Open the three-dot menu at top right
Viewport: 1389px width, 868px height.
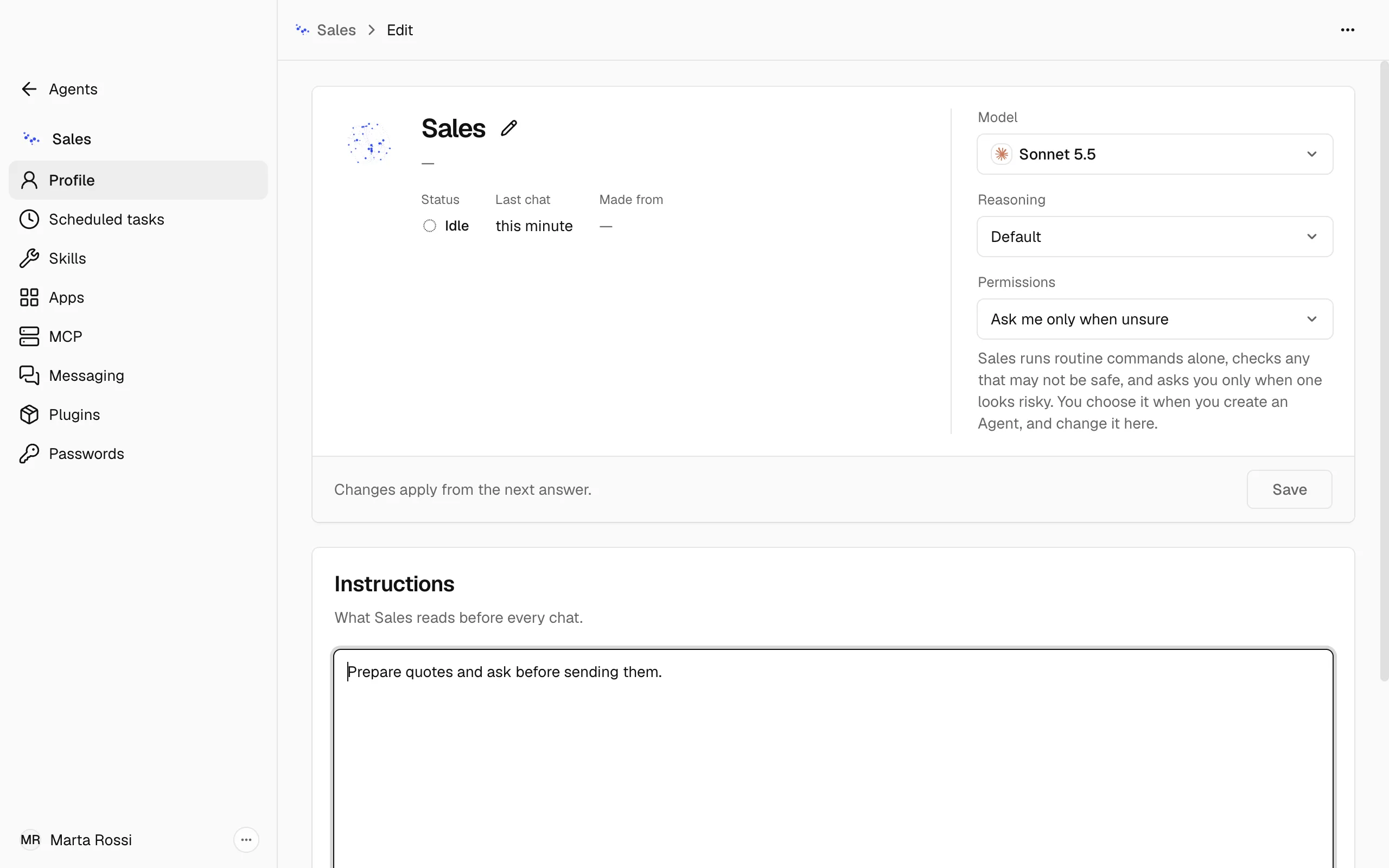[x=1347, y=30]
